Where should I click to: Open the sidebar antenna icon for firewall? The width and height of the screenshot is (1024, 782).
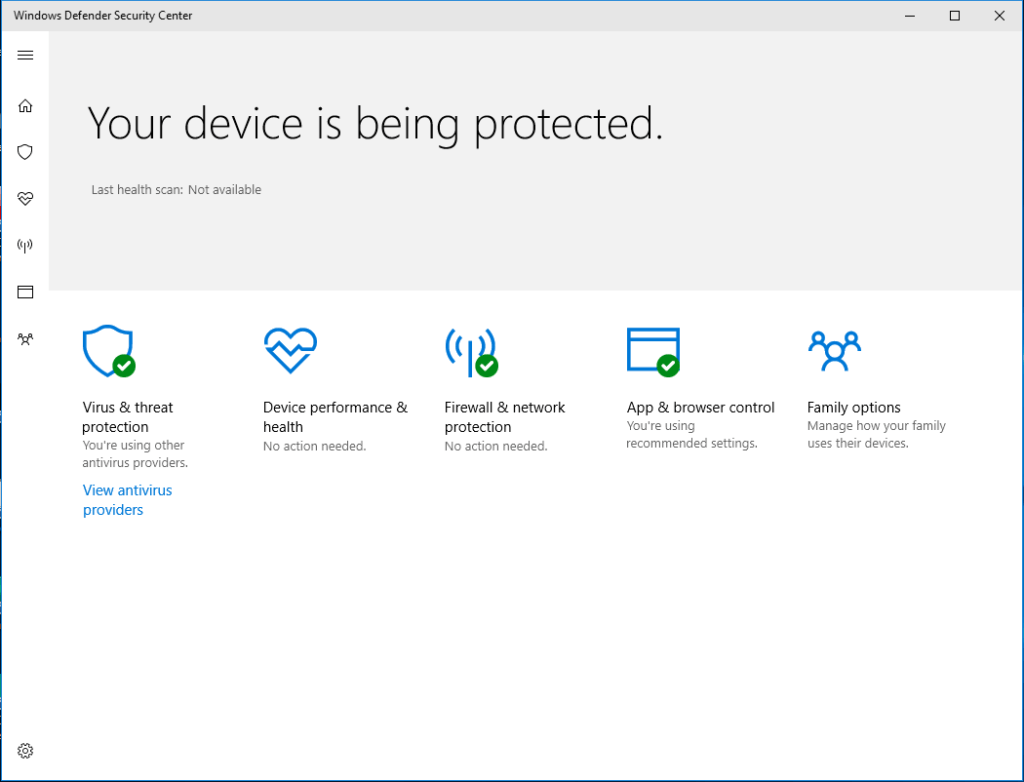(25, 246)
